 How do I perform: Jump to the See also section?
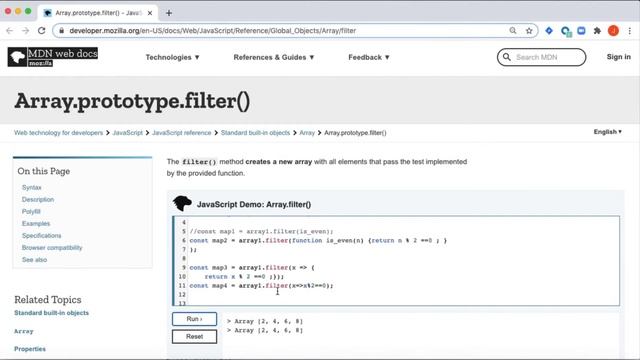pos(34,260)
